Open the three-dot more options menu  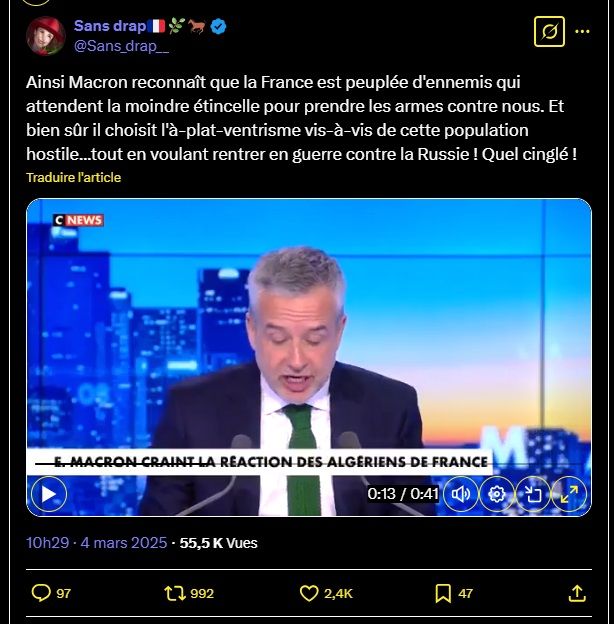pyautogui.click(x=582, y=31)
